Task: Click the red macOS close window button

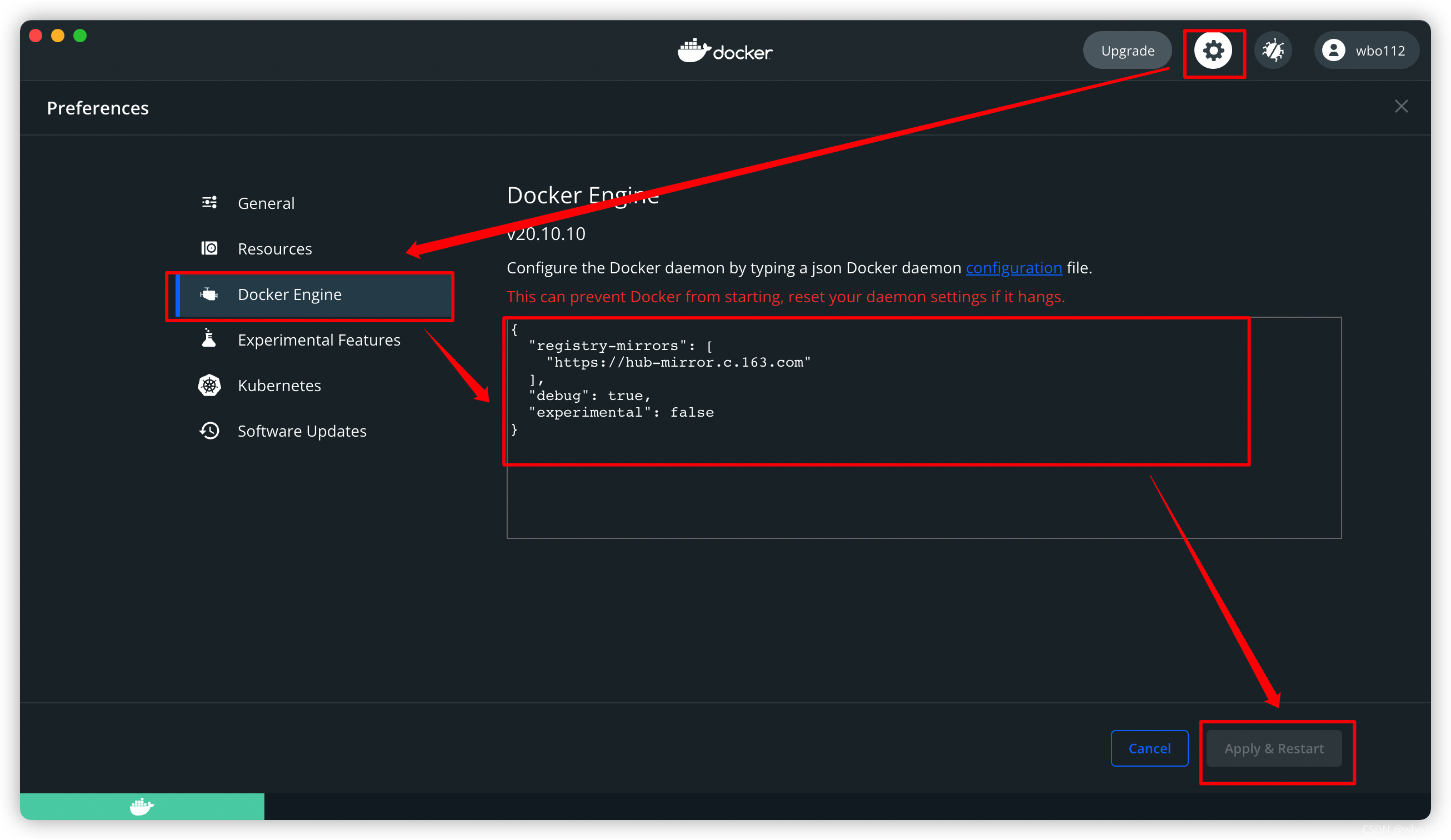Action: 36,36
